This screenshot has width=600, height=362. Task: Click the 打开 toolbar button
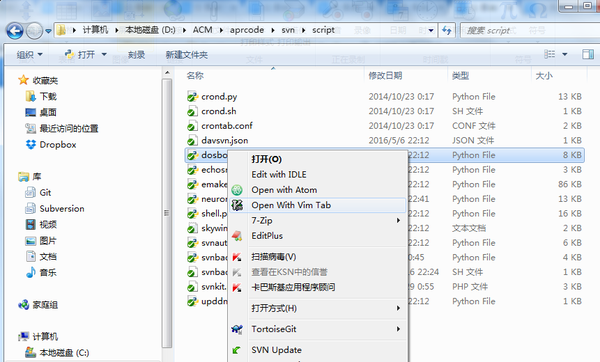pyautogui.click(x=80, y=55)
